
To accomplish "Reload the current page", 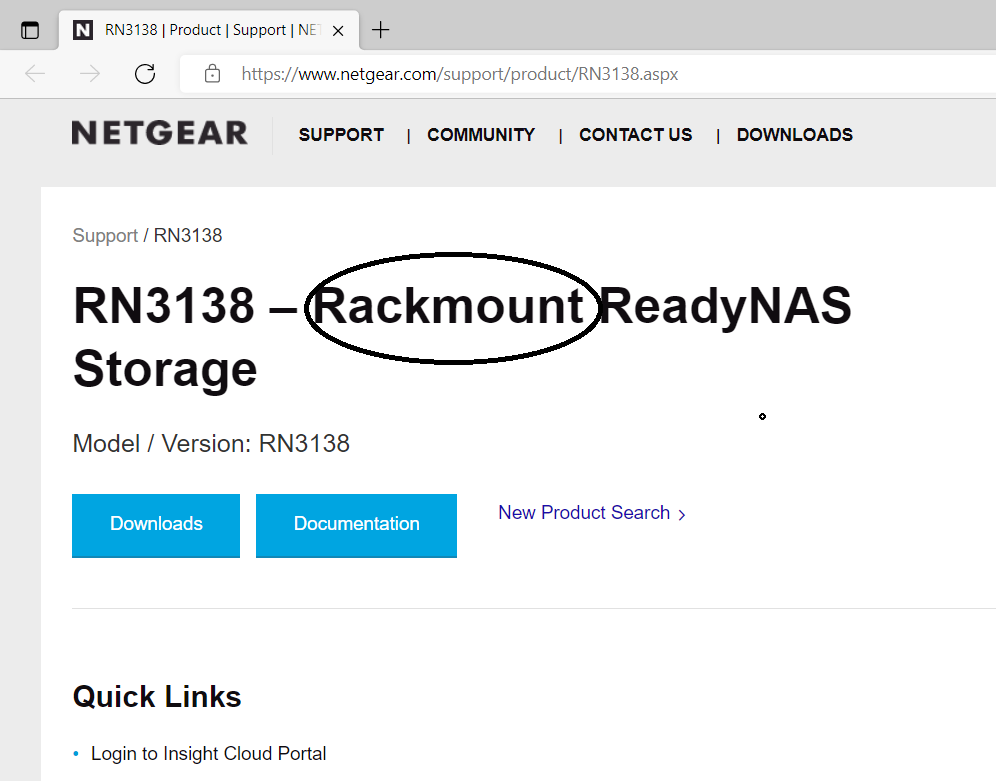I will (145, 74).
